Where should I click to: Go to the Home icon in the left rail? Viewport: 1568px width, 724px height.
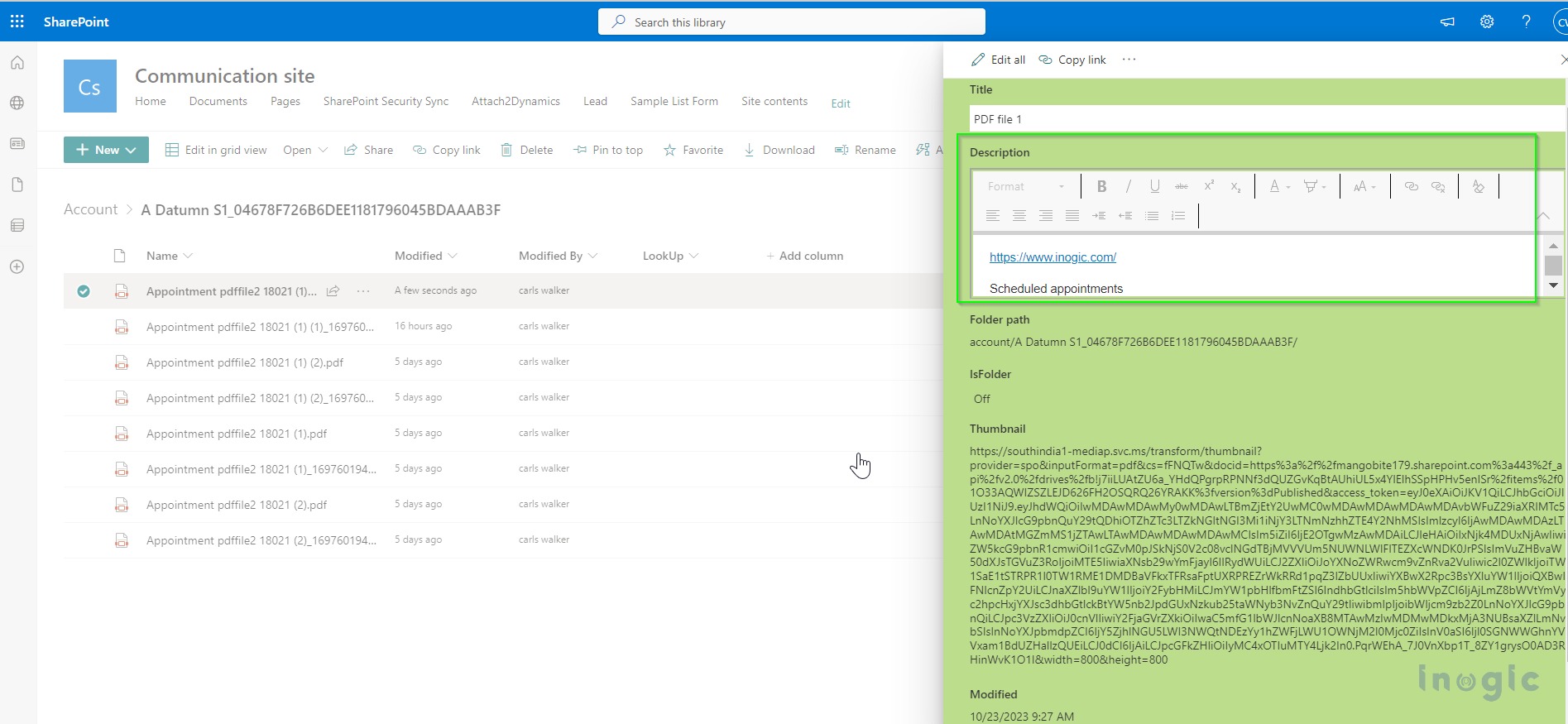click(x=17, y=63)
